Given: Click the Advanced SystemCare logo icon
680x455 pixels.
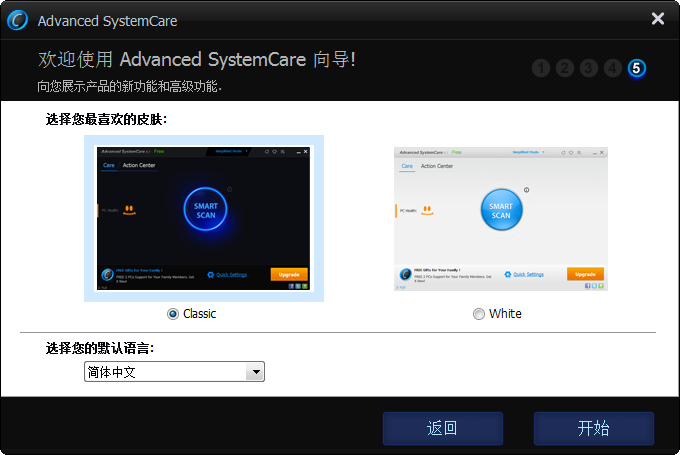Looking at the screenshot, I should [17, 20].
